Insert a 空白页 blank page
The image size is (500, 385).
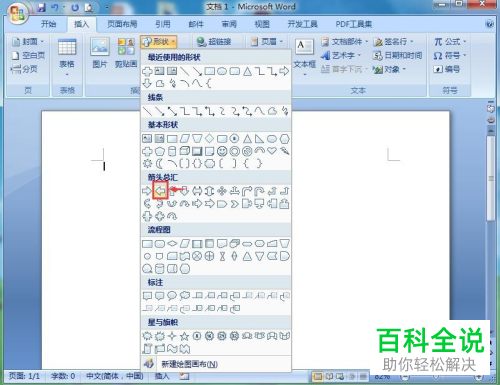pos(28,55)
